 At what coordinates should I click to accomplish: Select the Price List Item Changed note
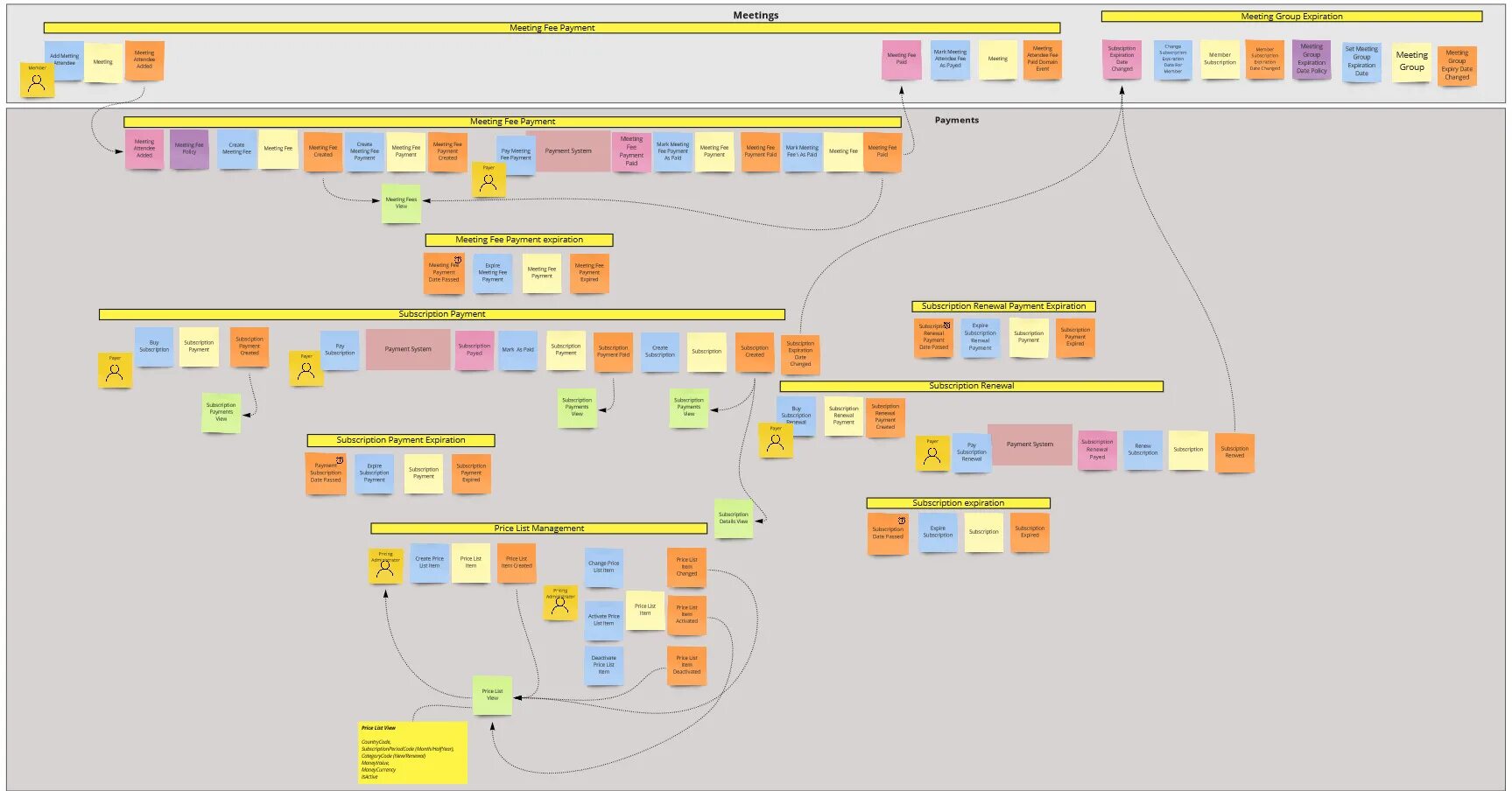click(687, 567)
